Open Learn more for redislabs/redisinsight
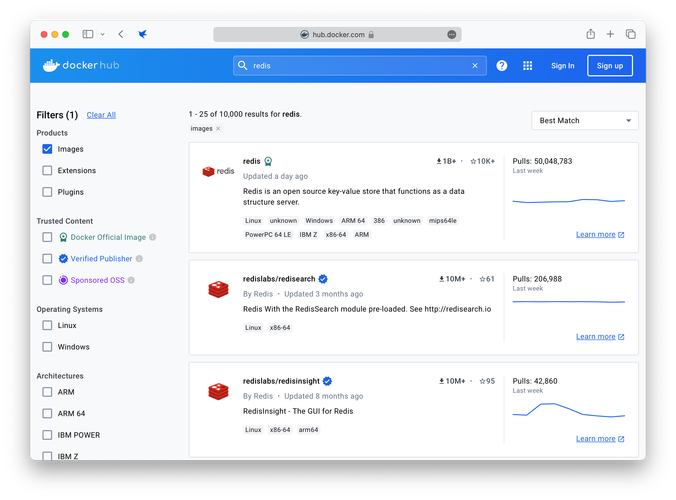Screen dimensions: 676x500 coord(600,439)
